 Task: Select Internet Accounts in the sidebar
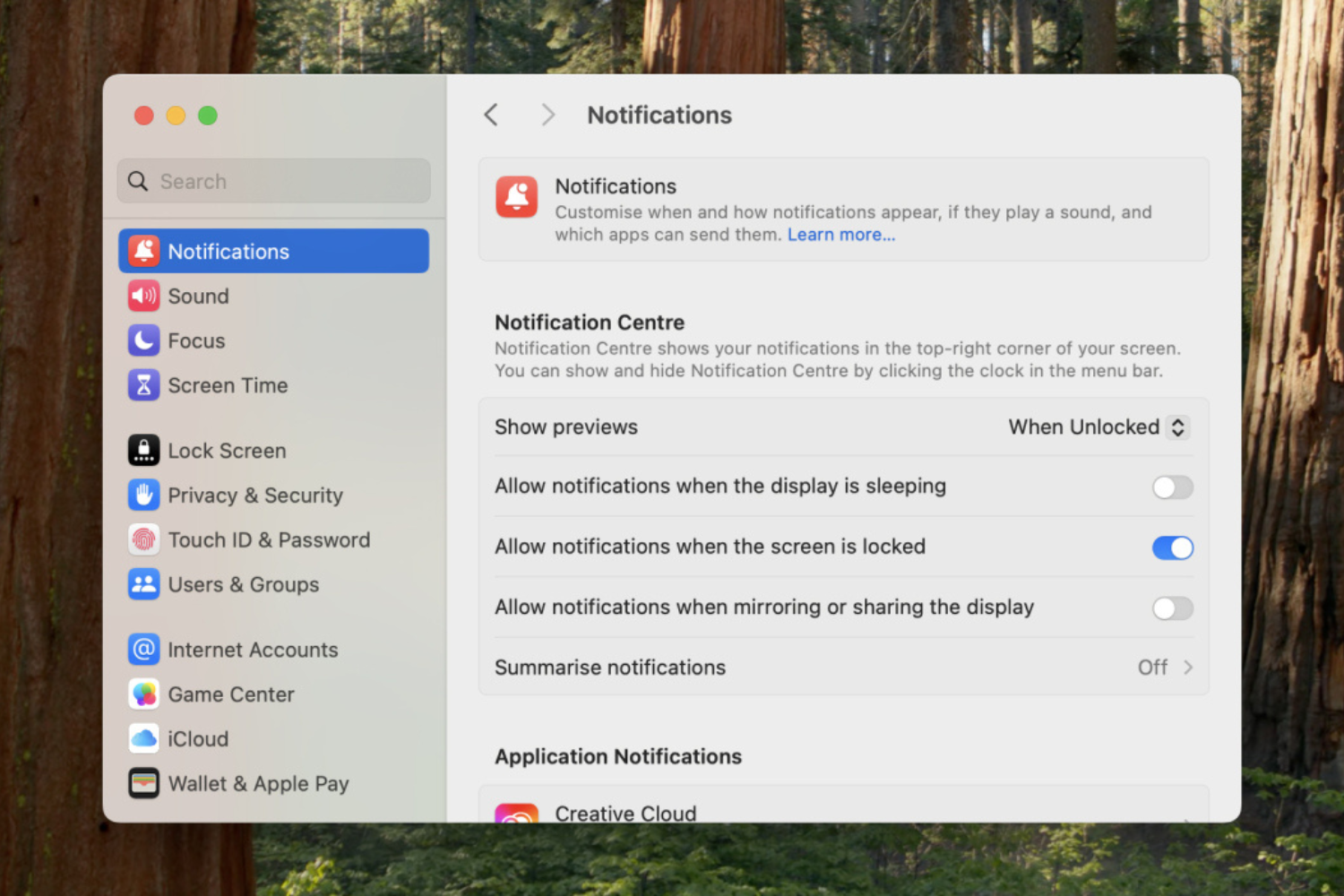(253, 650)
